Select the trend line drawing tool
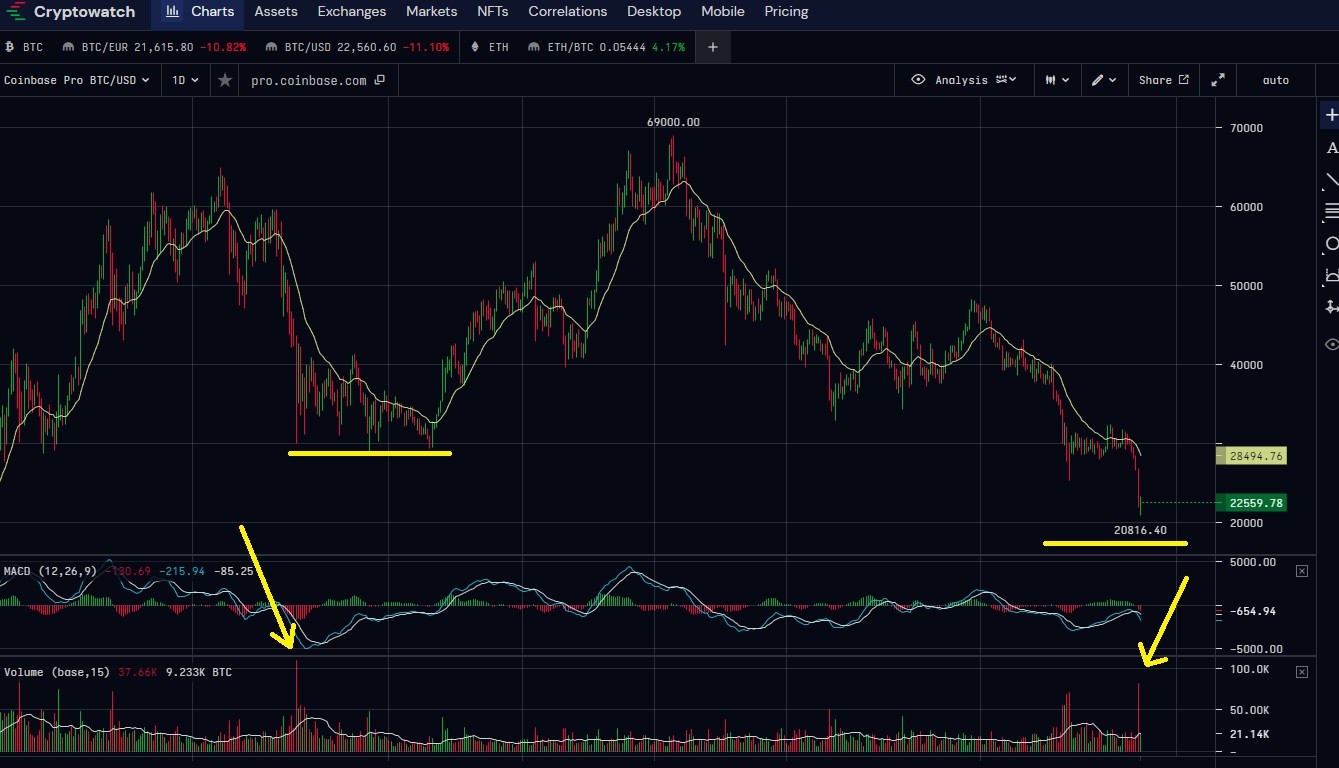1339x768 pixels. tap(1331, 180)
